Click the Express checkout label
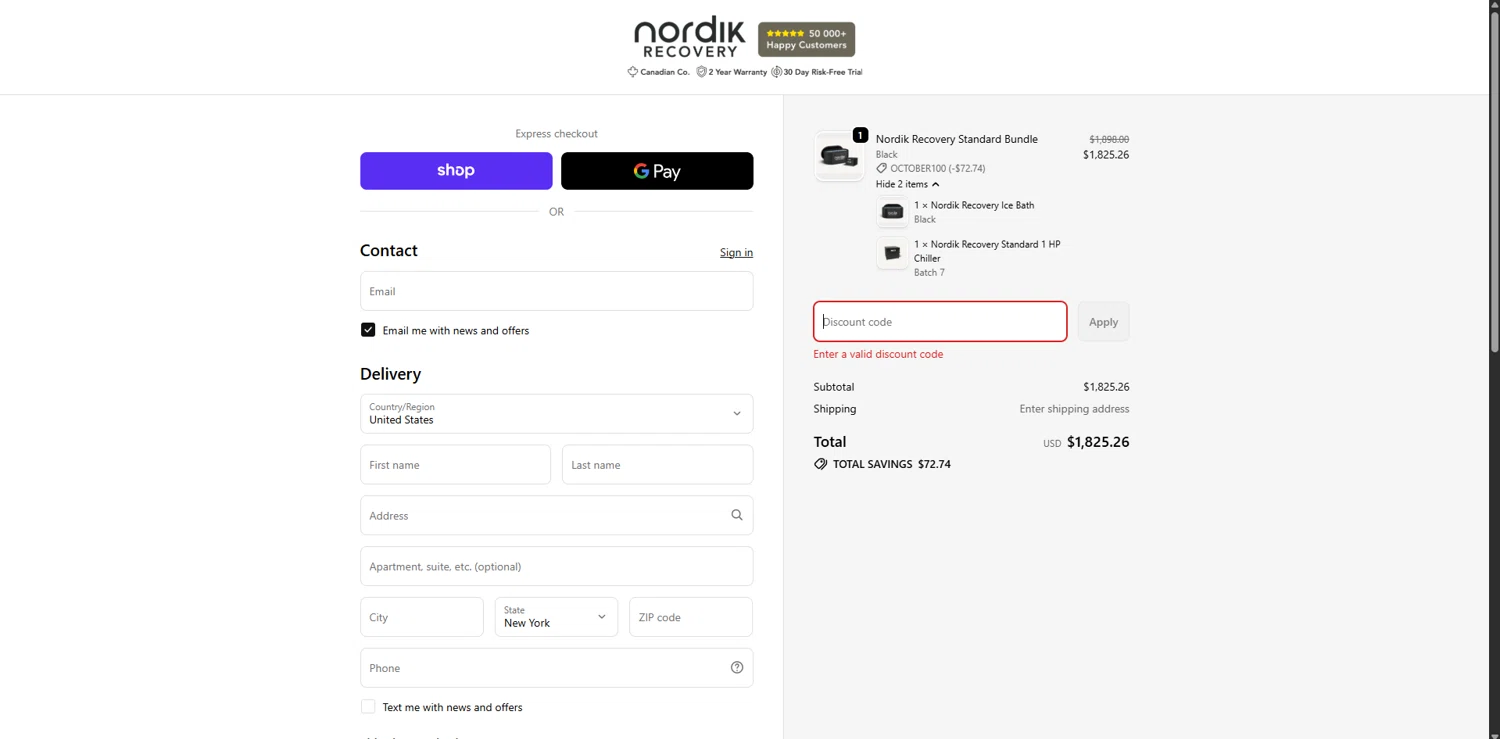The image size is (1500, 739). click(556, 133)
